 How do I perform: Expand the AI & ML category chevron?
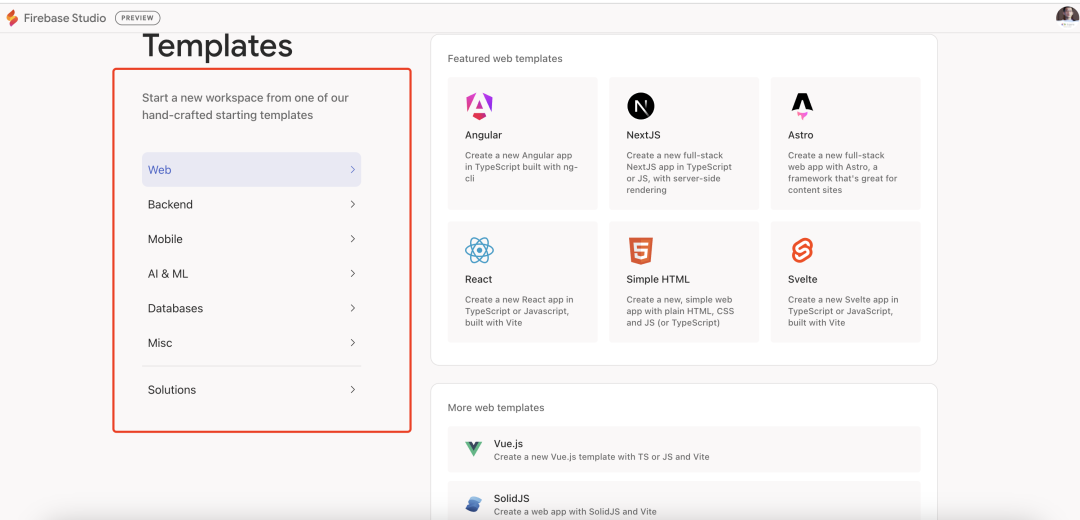coord(353,273)
